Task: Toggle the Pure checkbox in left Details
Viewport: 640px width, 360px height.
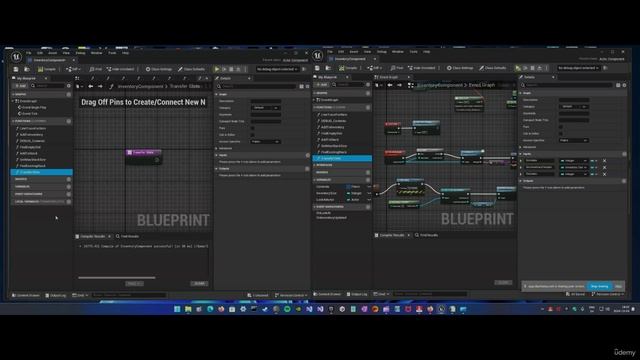Action: 252,128
